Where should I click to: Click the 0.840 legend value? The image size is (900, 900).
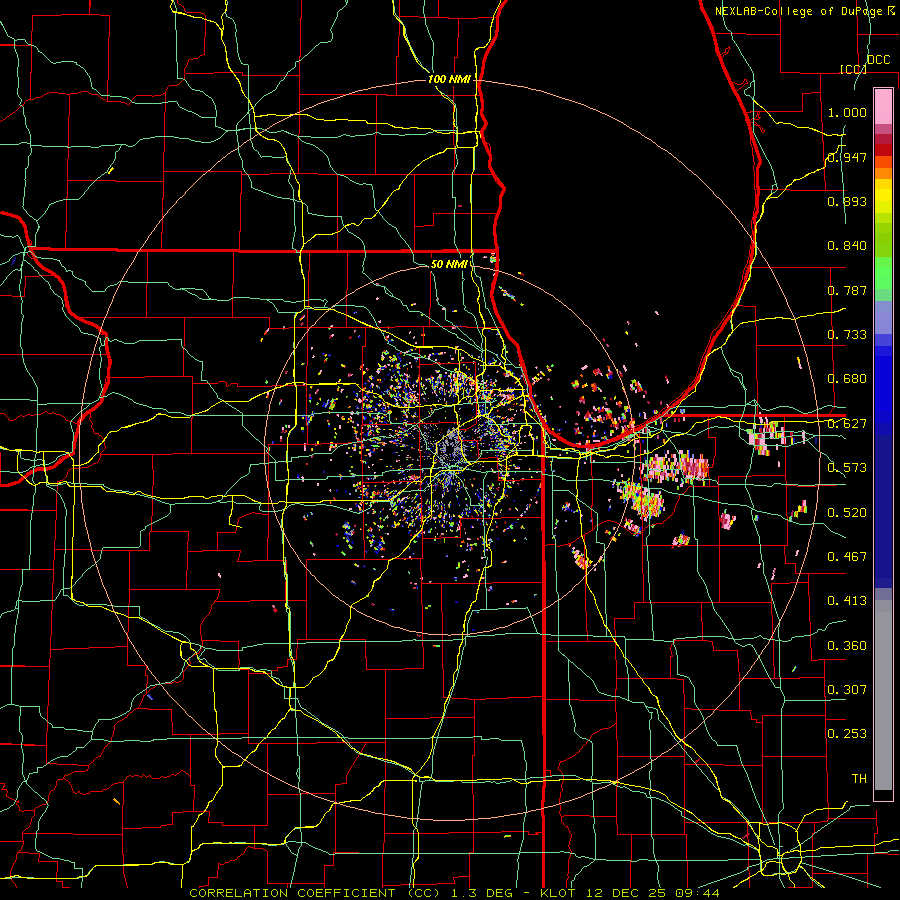[x=847, y=246]
